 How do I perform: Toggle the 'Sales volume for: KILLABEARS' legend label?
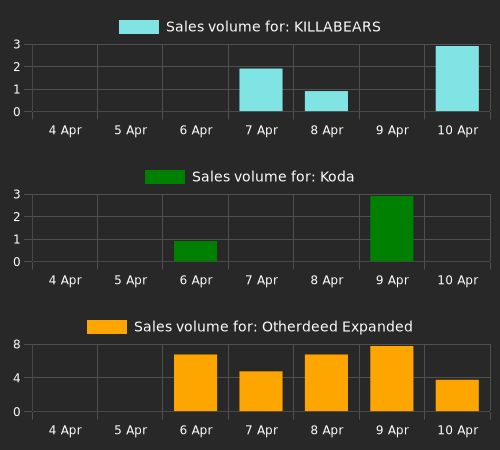(x=273, y=27)
